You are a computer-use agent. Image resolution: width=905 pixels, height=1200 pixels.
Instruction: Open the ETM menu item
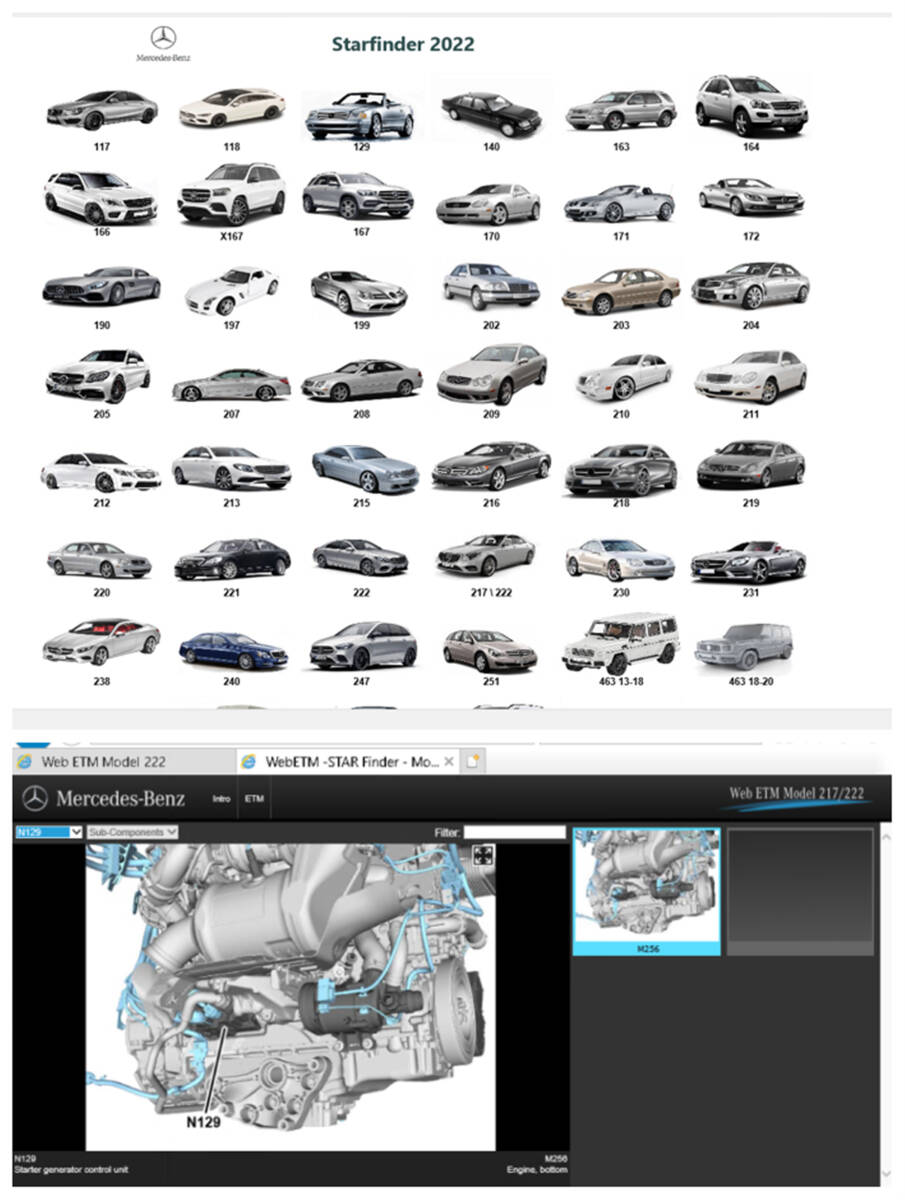pos(254,799)
